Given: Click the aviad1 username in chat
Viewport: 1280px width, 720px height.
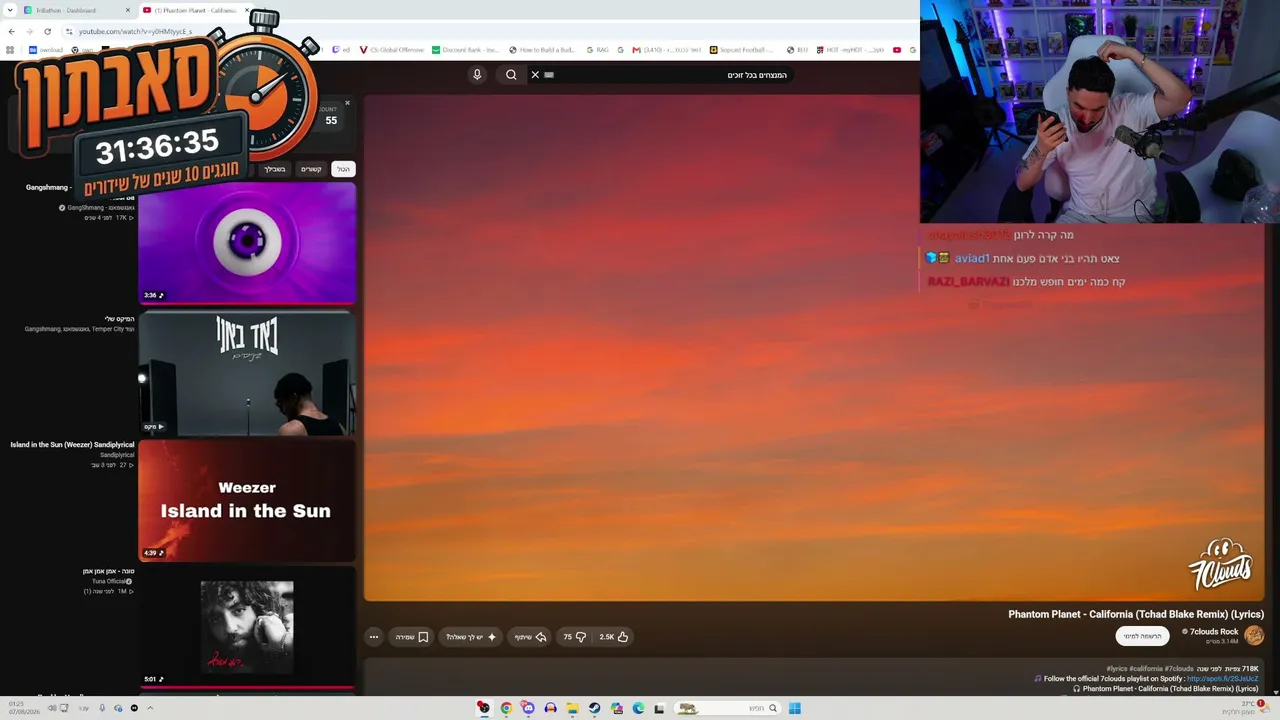Looking at the screenshot, I should coord(972,259).
